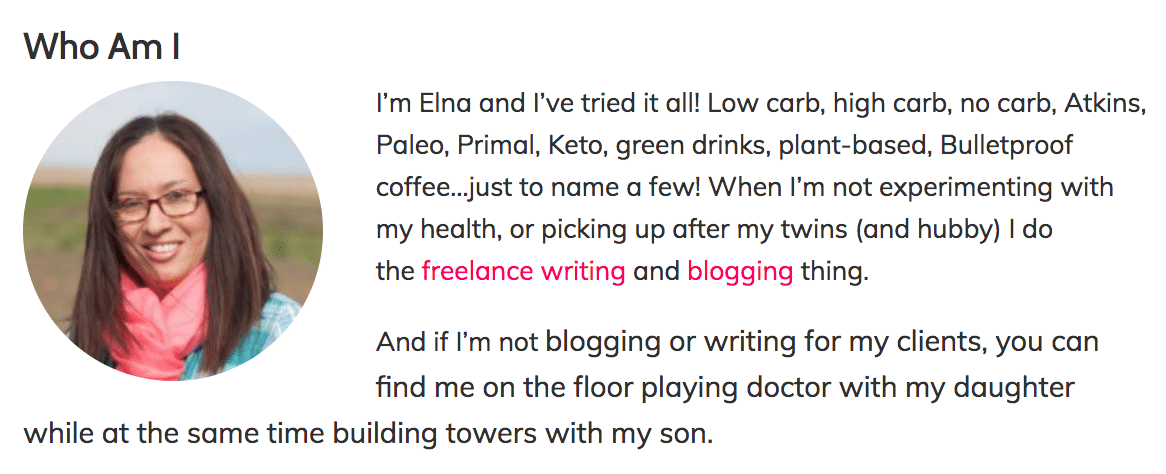Open the pink blogging link

[x=740, y=271]
